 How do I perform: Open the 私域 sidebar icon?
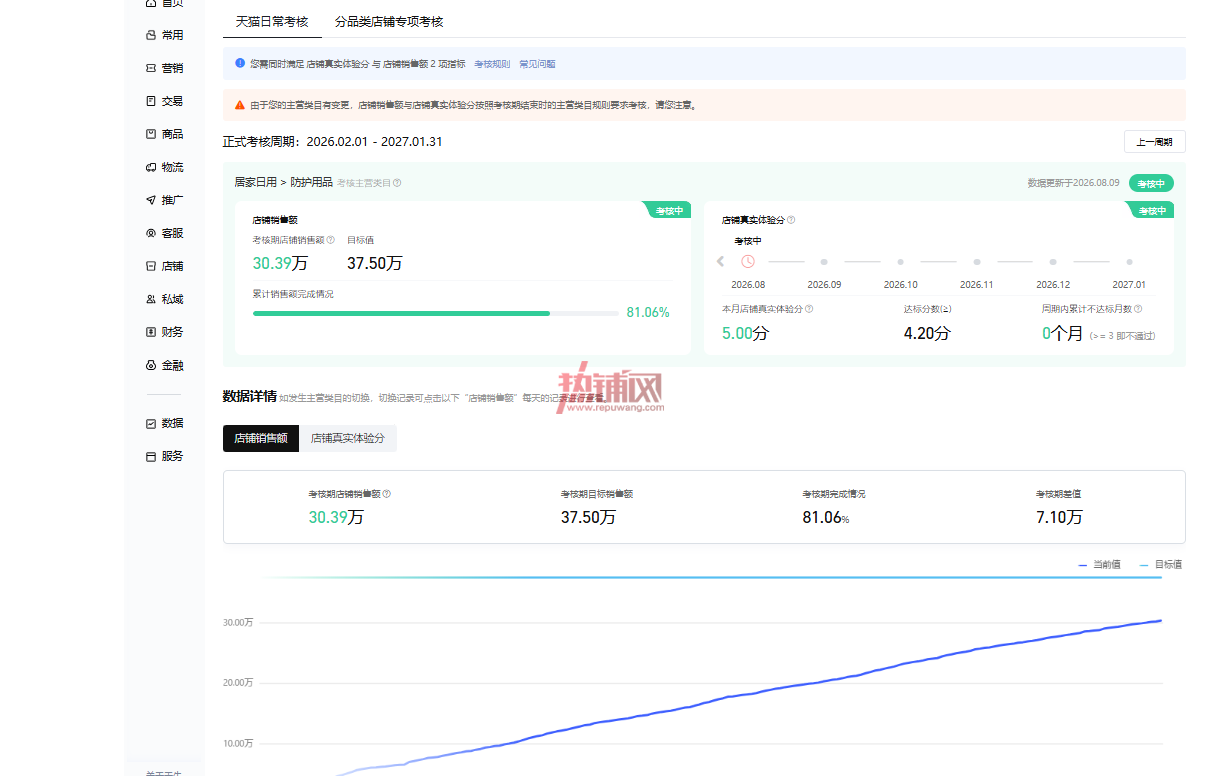(x=151, y=299)
